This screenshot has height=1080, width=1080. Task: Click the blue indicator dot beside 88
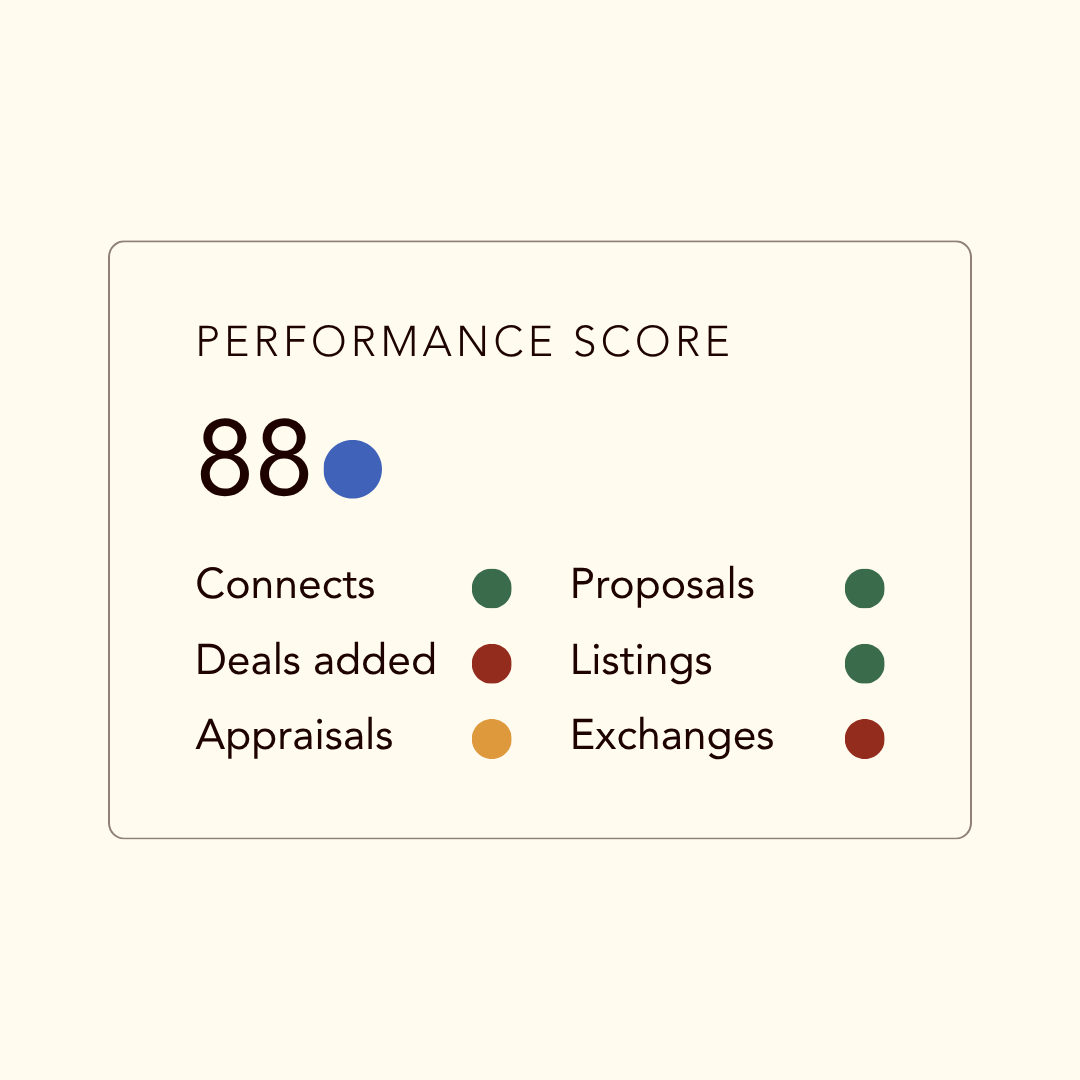coord(353,469)
